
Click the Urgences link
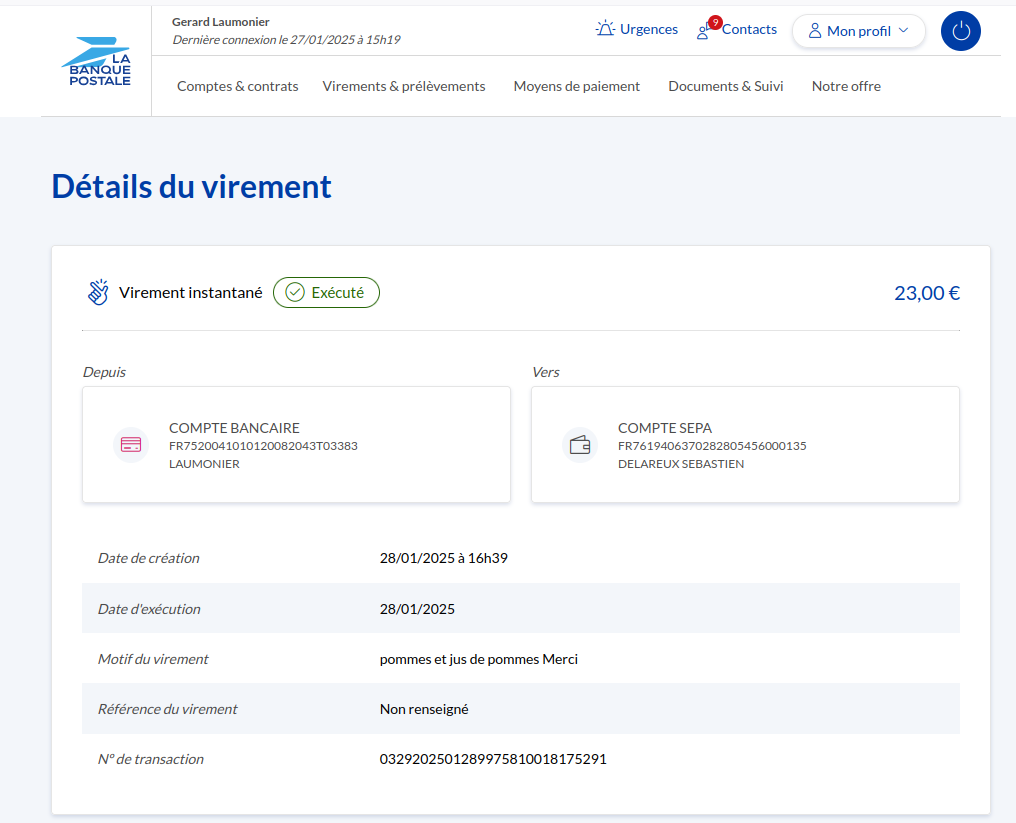click(x=648, y=29)
